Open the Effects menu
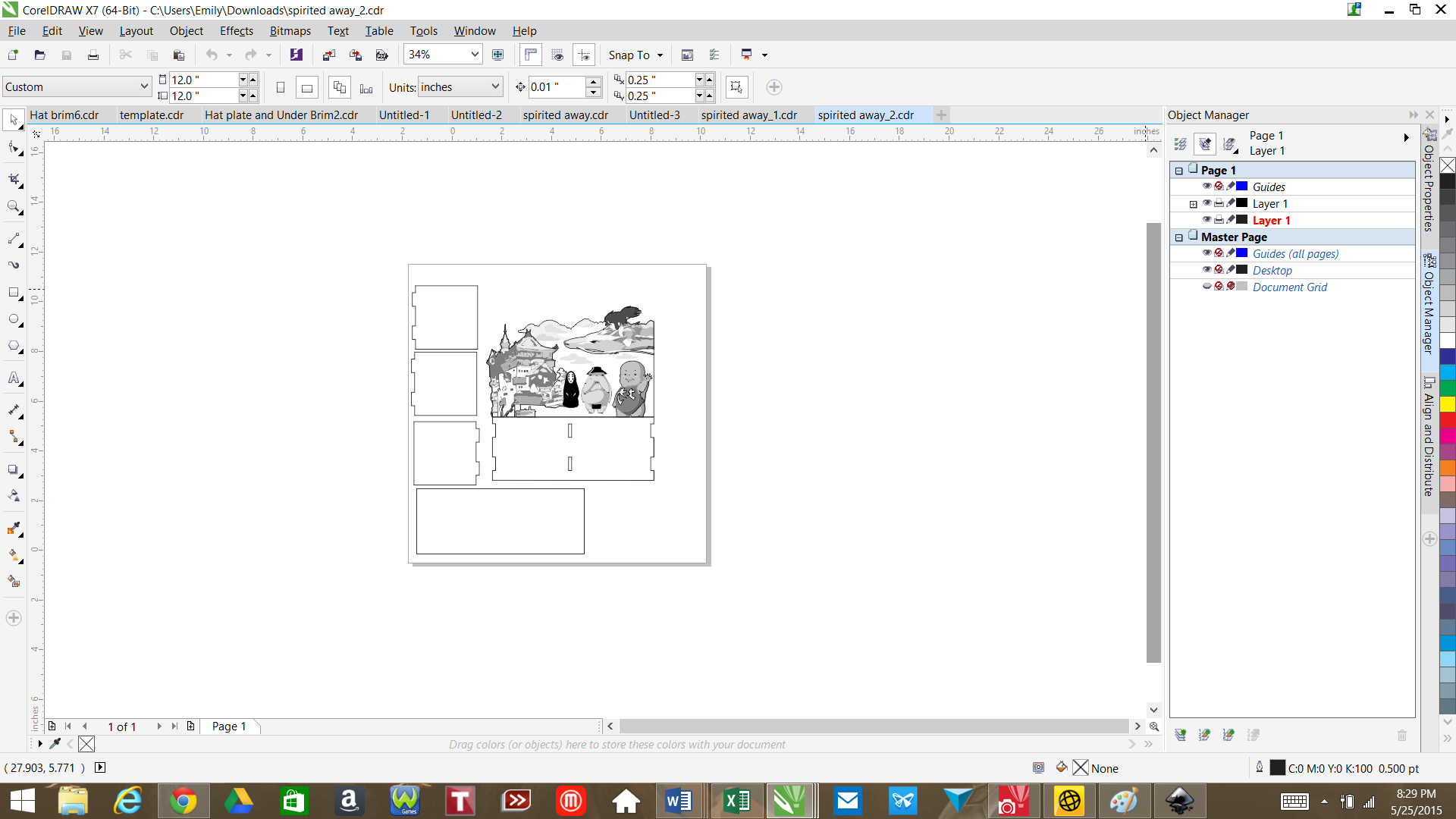Viewport: 1456px width, 819px height. coord(237,31)
